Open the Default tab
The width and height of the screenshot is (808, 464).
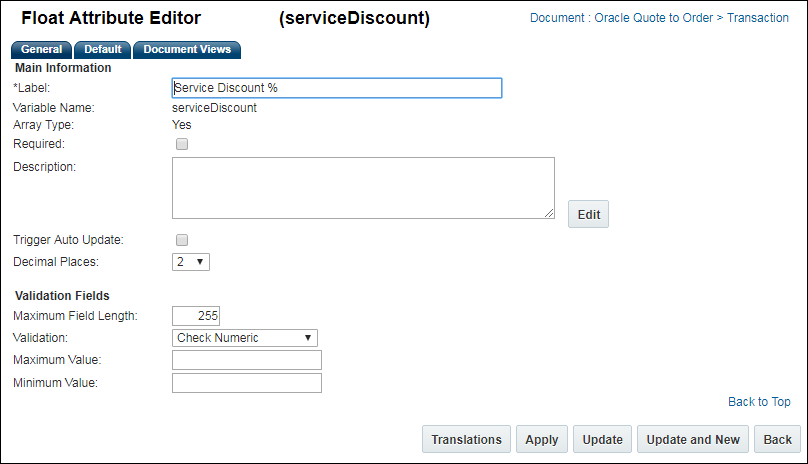click(102, 50)
